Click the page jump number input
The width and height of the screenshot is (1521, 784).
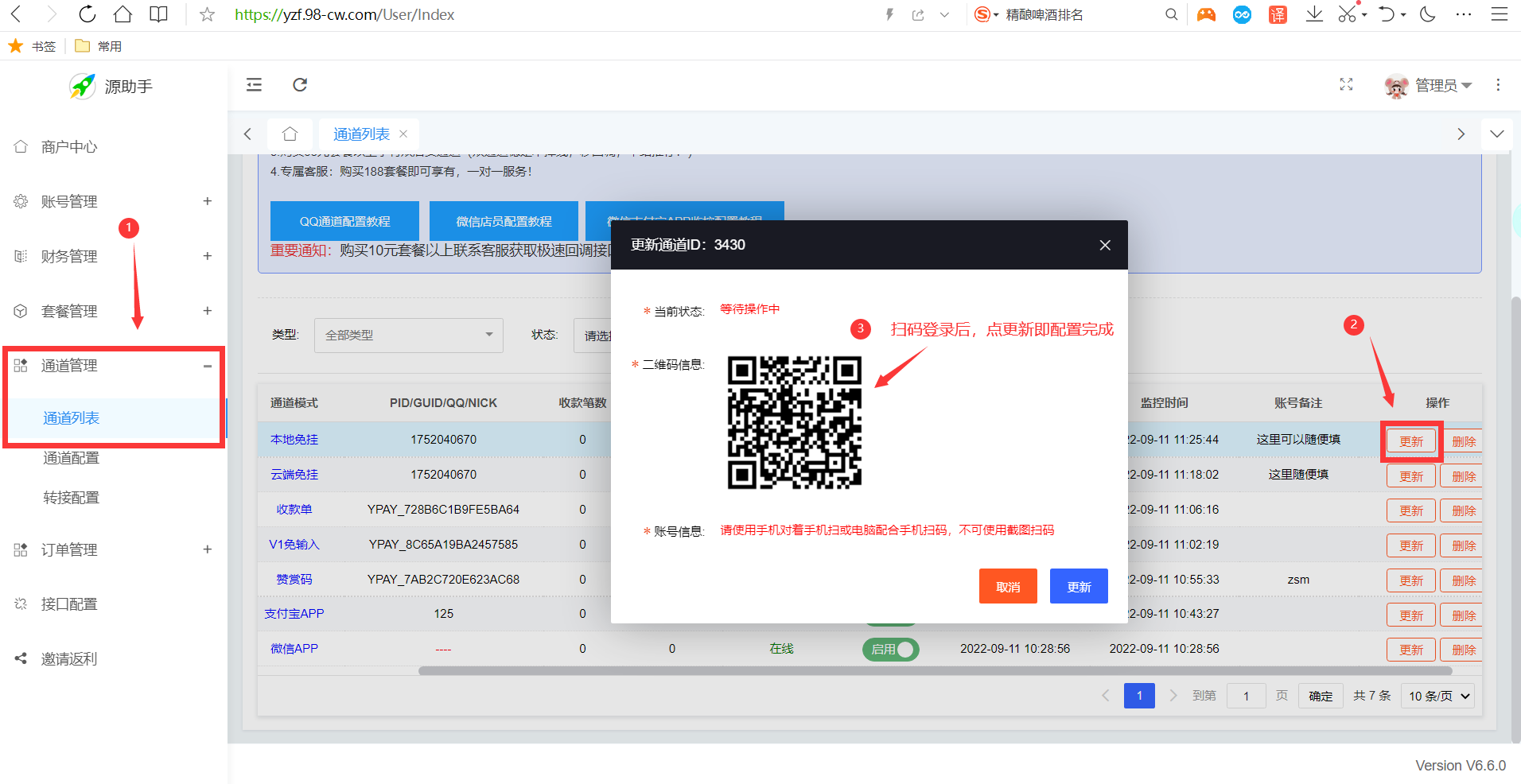pyautogui.click(x=1246, y=697)
